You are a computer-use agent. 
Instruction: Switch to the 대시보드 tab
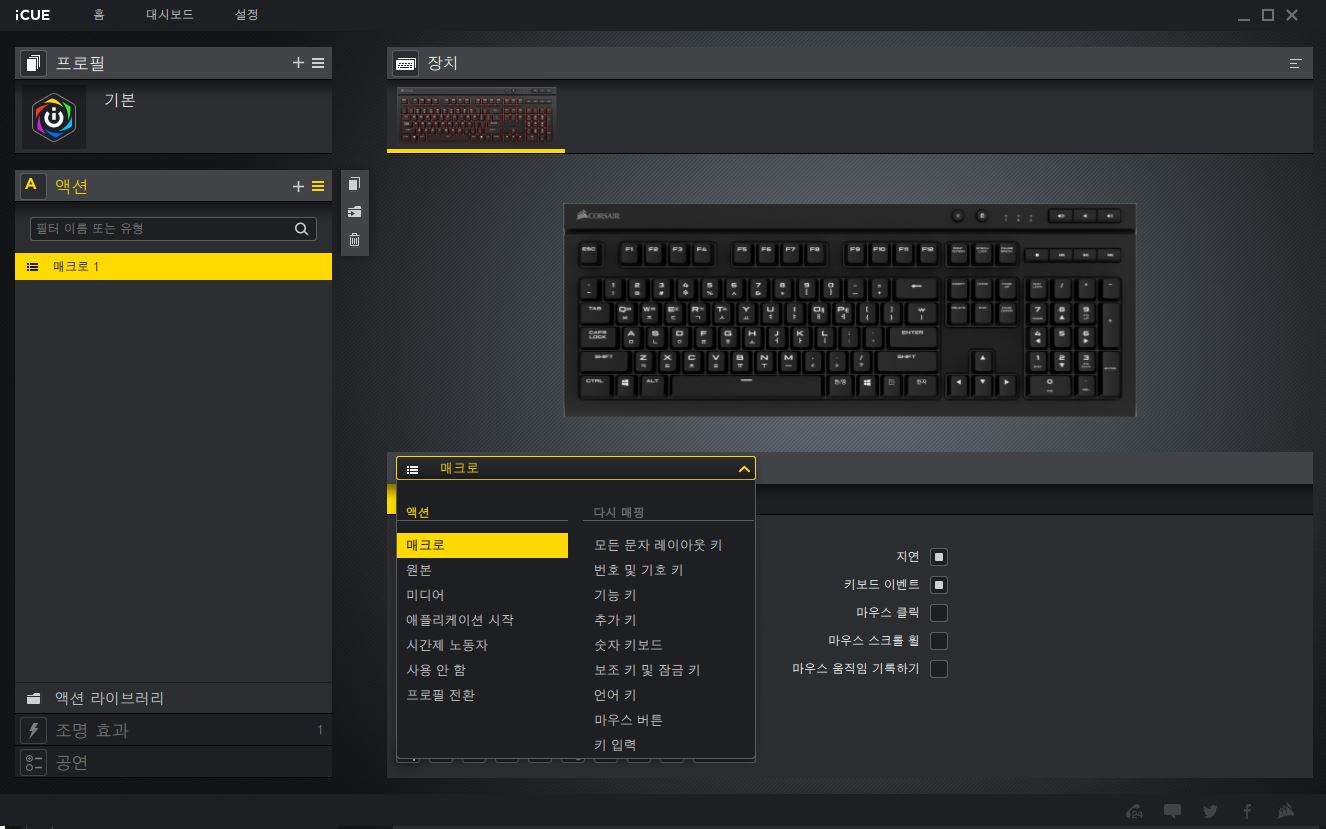click(170, 15)
